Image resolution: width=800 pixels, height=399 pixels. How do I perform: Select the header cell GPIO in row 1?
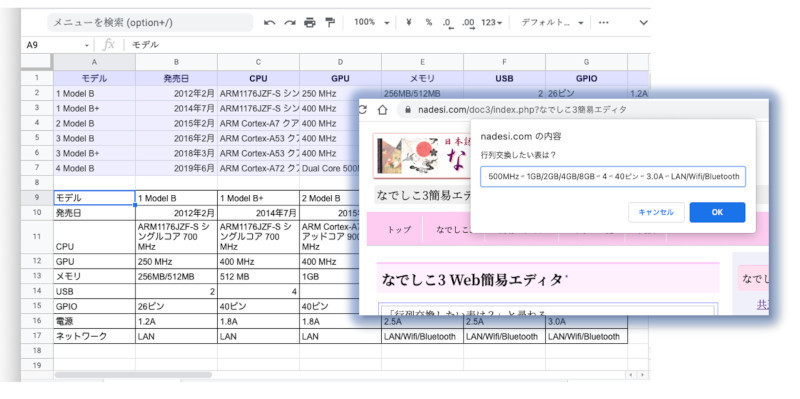[586, 79]
